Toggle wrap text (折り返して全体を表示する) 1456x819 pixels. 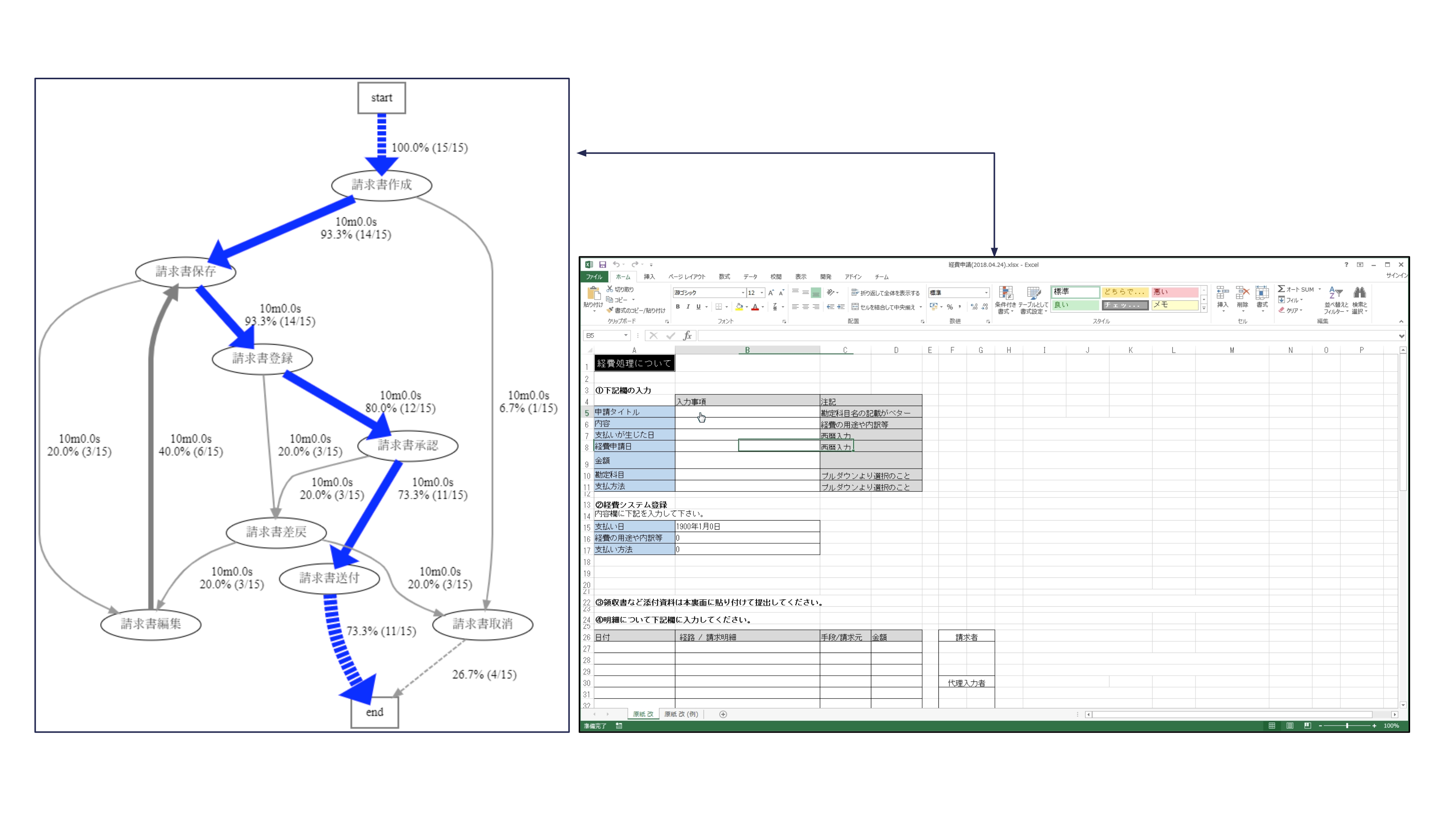(885, 293)
